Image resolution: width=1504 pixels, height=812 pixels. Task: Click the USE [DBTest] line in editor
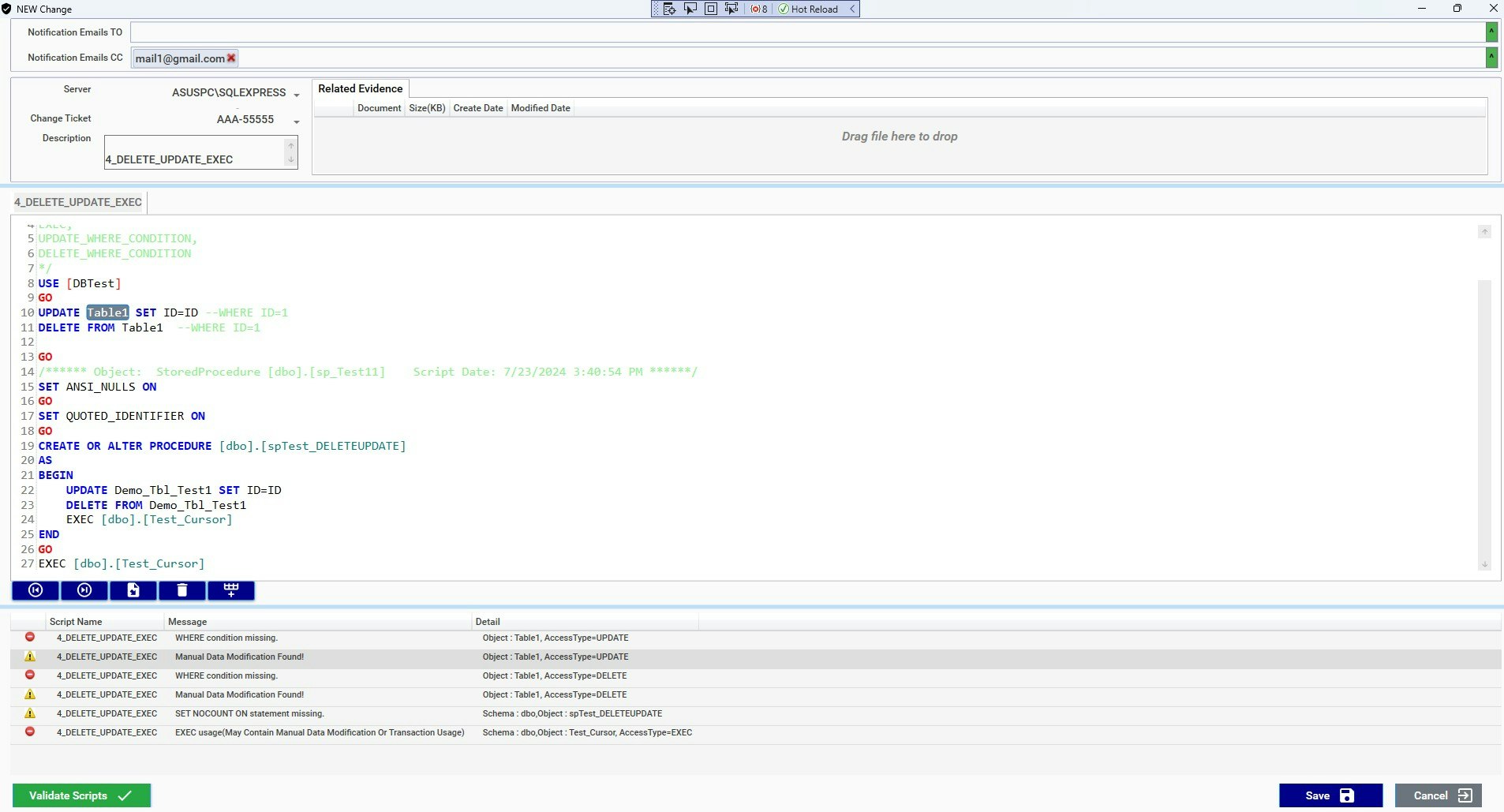pos(80,283)
